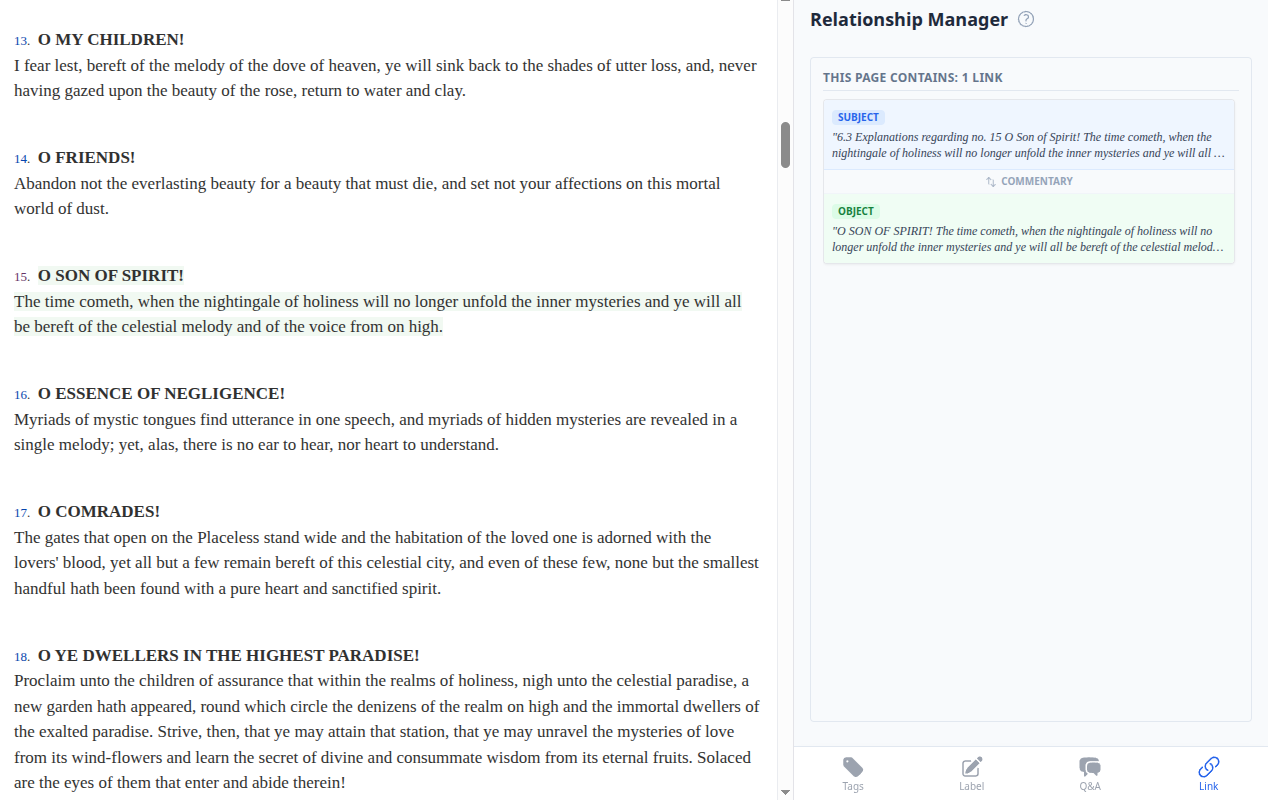Click paragraph number 15 beside O SON OF SPIRIT
Screen dimensions: 1280x800
(21, 276)
